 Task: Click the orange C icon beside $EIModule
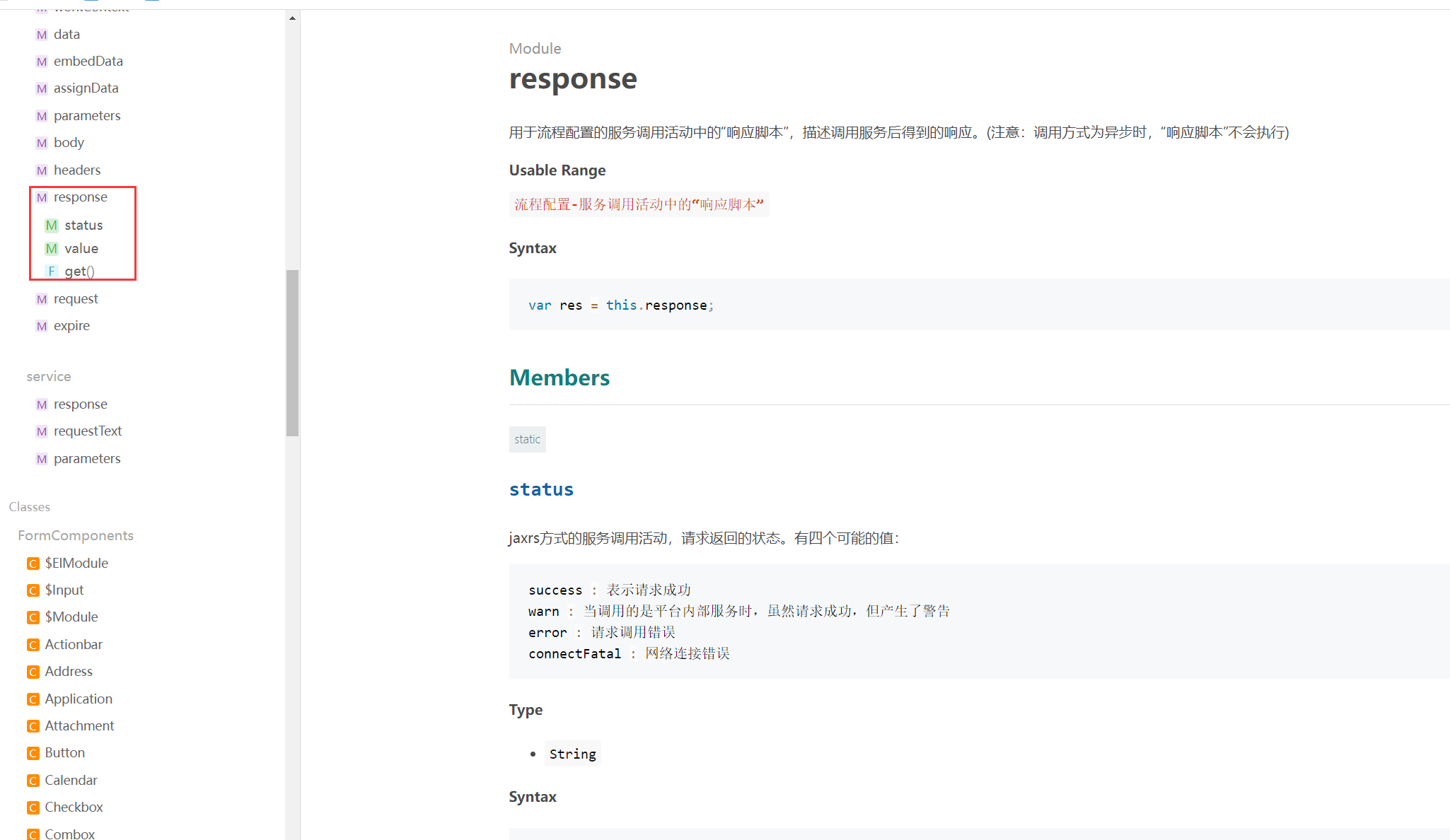33,564
